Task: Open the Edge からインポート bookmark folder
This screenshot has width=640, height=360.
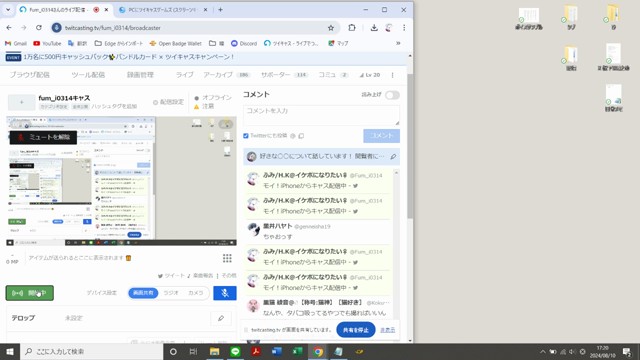Action: point(119,43)
